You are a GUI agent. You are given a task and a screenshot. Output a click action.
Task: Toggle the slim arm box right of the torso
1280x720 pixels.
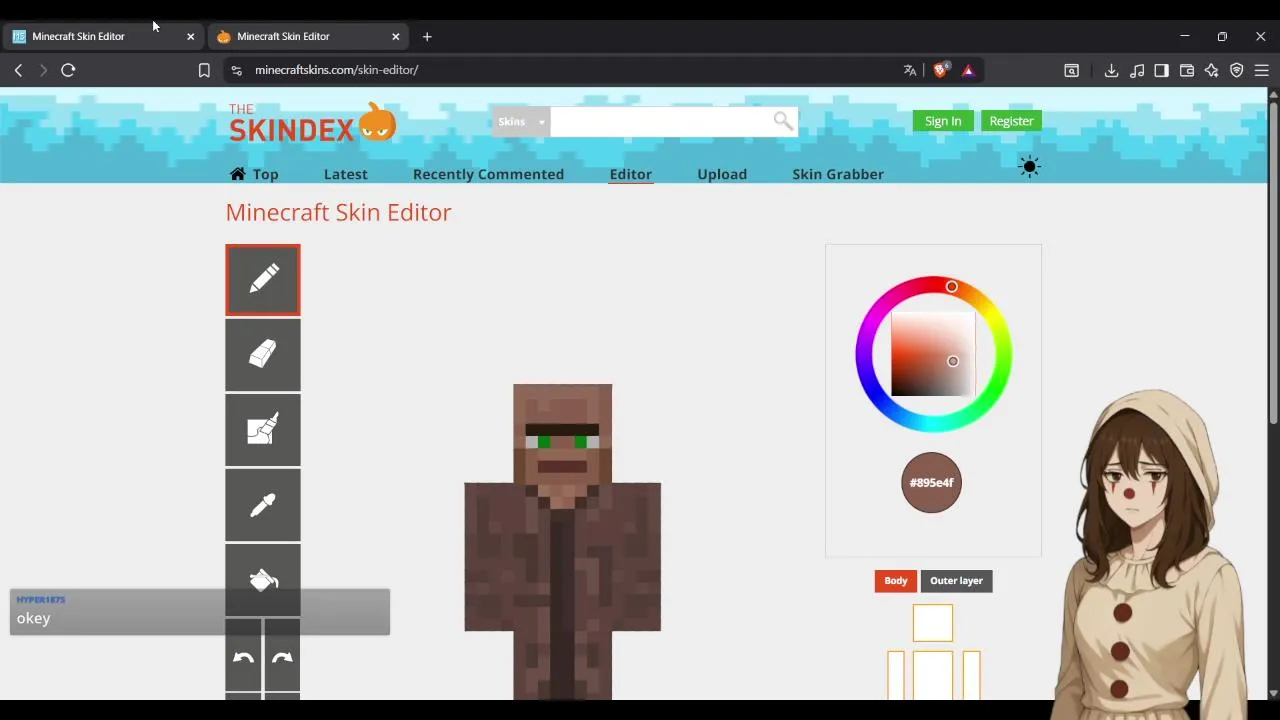971,676
